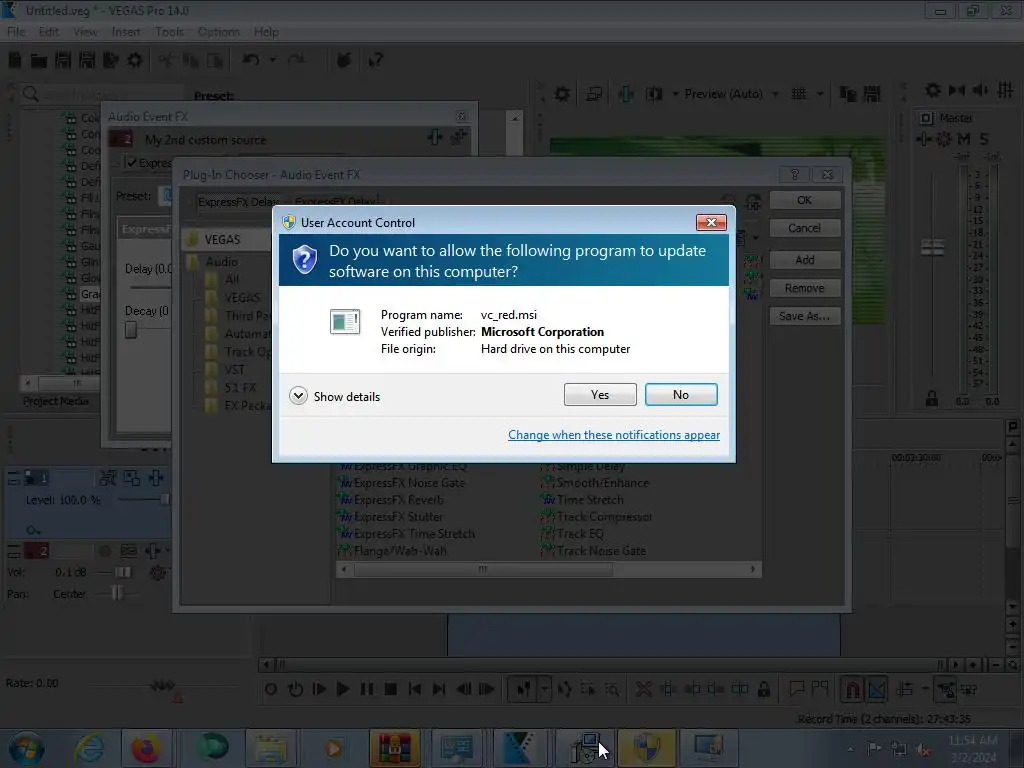This screenshot has height=768, width=1024.
Task: Click Audio Properties gear in Master Bus toolbar
Action: point(933,90)
